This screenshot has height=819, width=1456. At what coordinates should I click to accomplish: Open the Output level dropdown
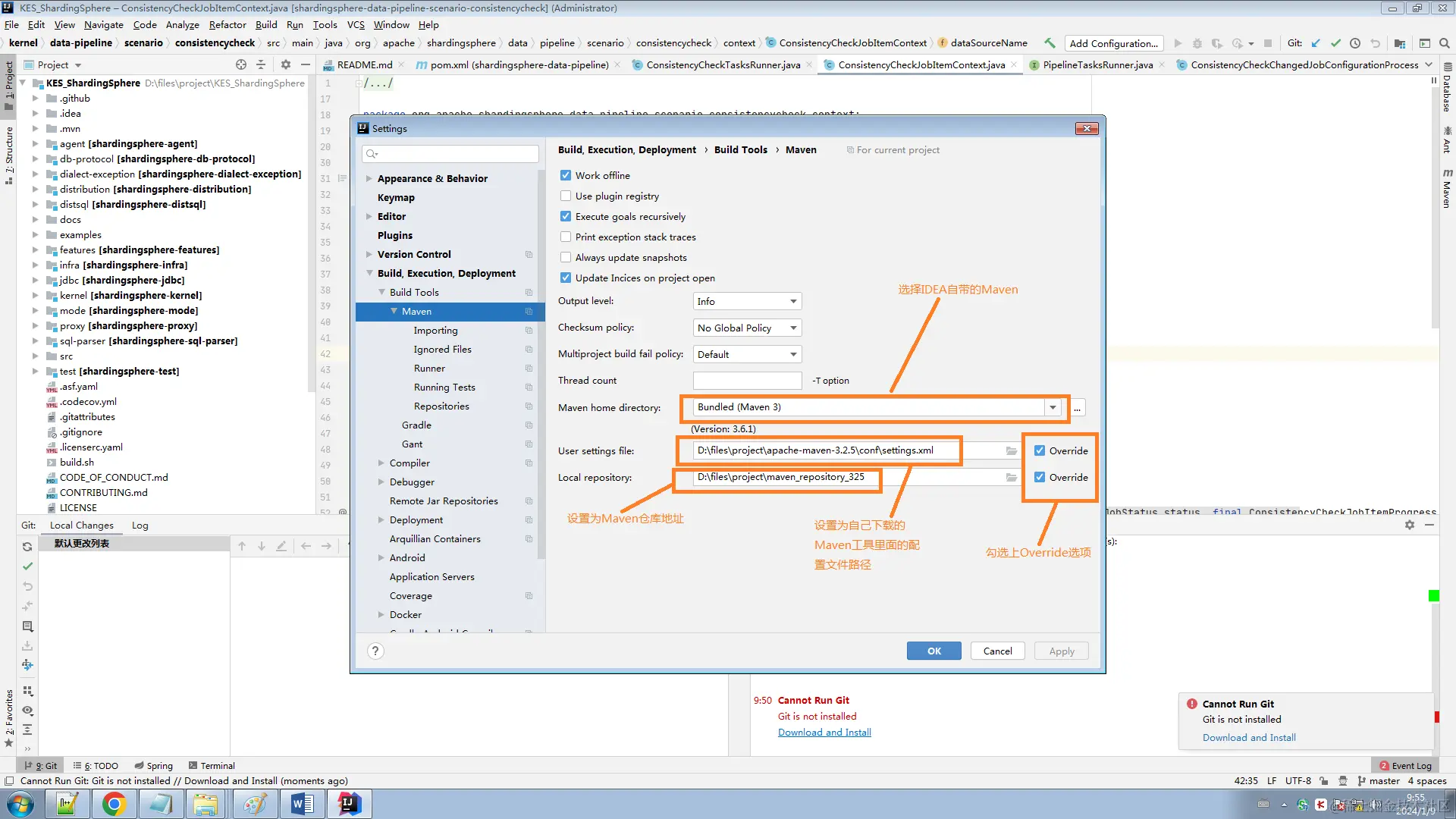(x=747, y=301)
